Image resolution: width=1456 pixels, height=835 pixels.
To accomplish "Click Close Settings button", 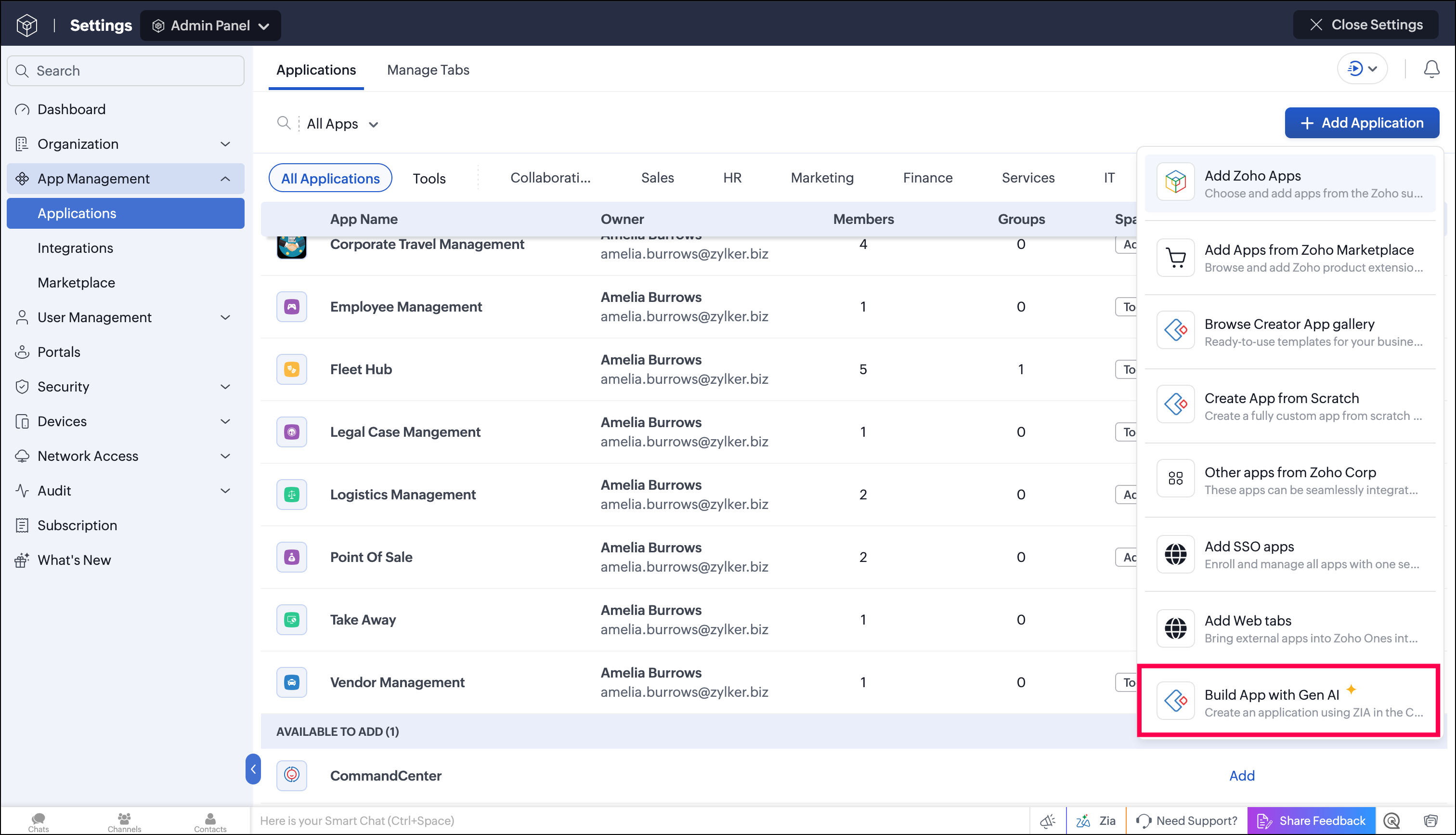I will pos(1365,25).
